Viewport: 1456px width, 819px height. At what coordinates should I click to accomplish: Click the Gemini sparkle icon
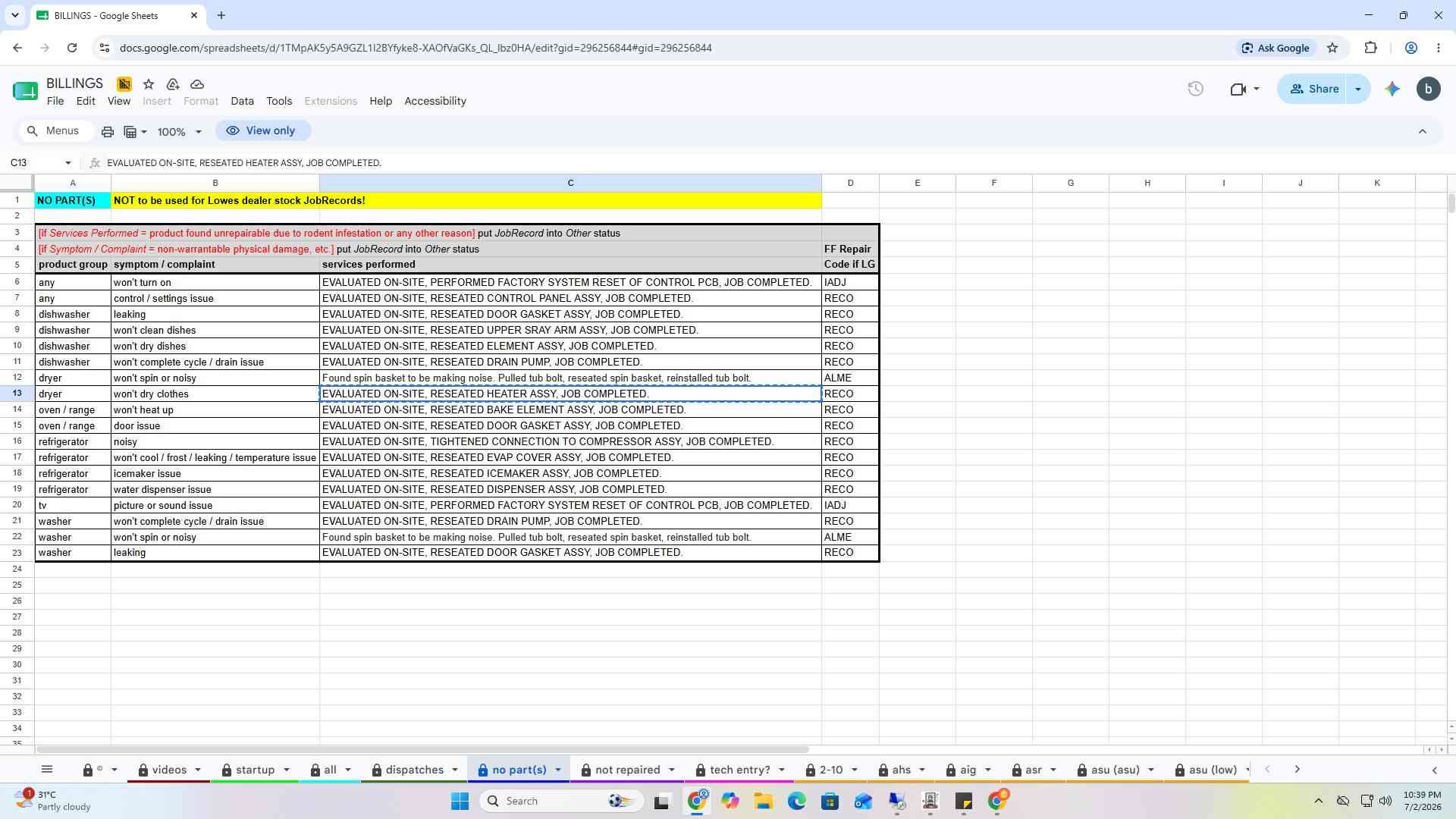(1392, 89)
